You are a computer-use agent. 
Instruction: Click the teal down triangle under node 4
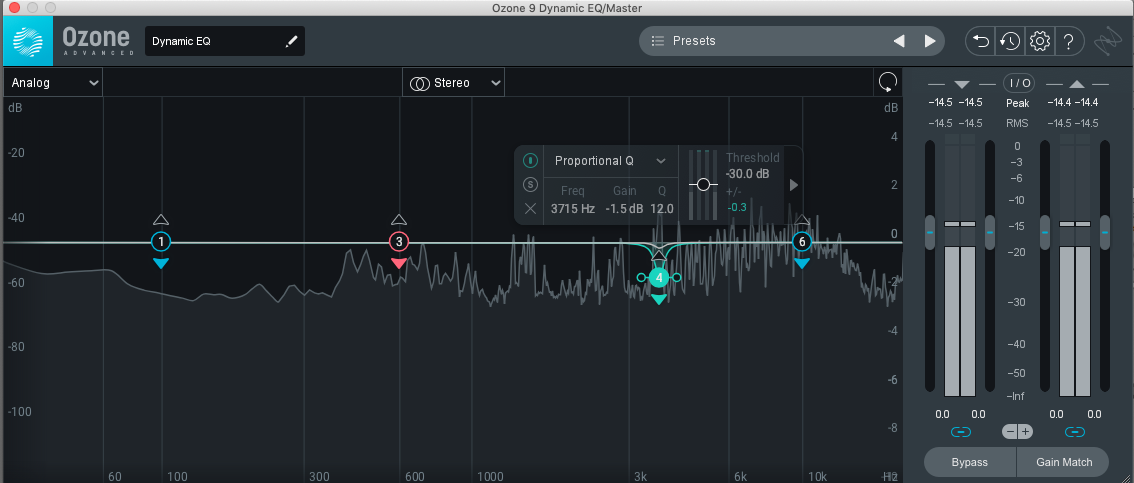pos(658,299)
